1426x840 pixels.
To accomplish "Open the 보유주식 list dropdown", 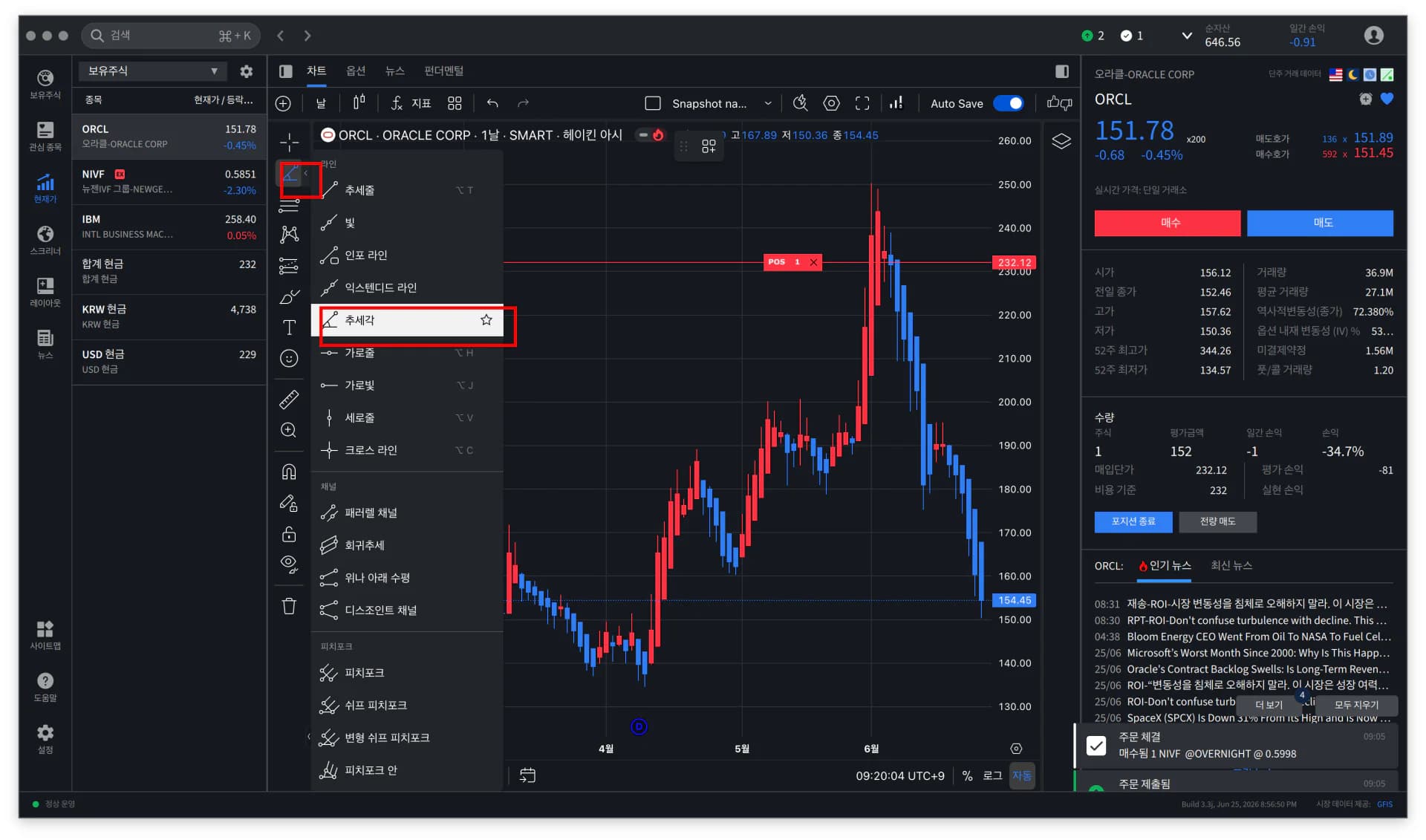I will pyautogui.click(x=153, y=71).
